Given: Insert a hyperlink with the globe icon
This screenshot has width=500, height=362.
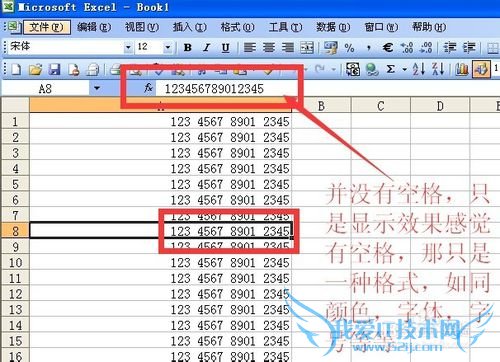Looking at the screenshot, I should coord(372,69).
